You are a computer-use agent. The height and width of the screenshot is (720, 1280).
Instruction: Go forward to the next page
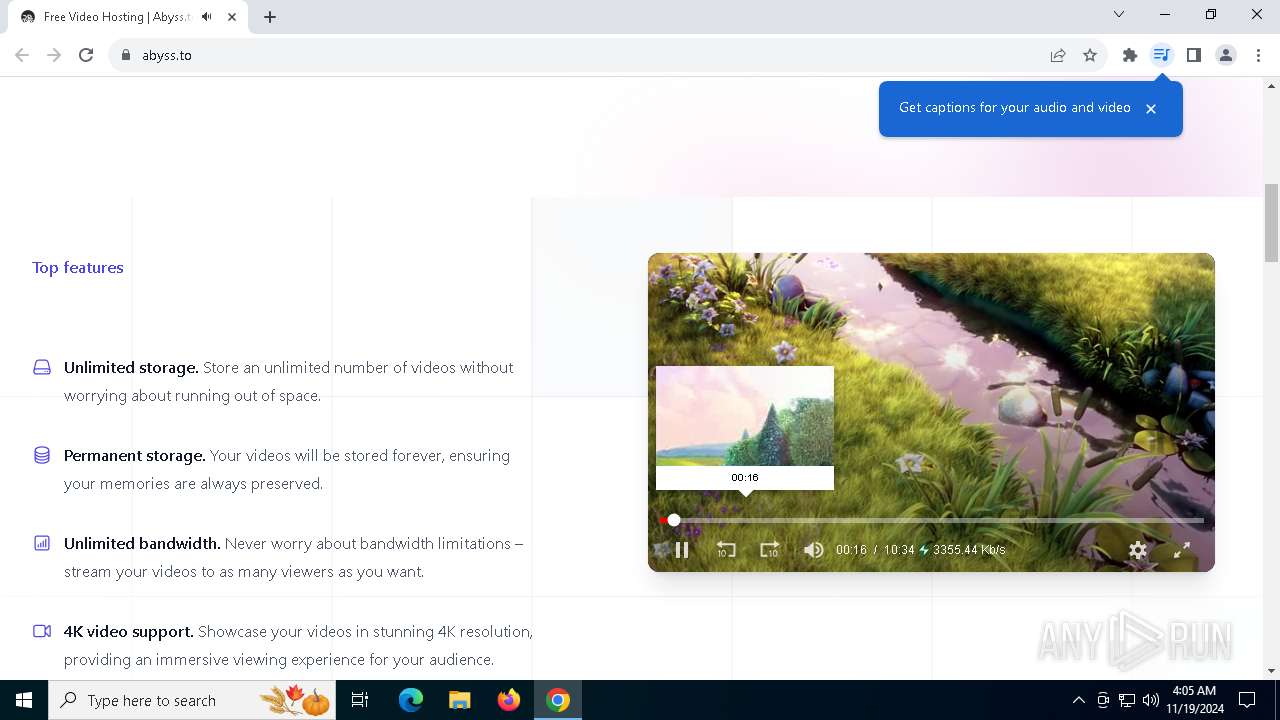[54, 55]
